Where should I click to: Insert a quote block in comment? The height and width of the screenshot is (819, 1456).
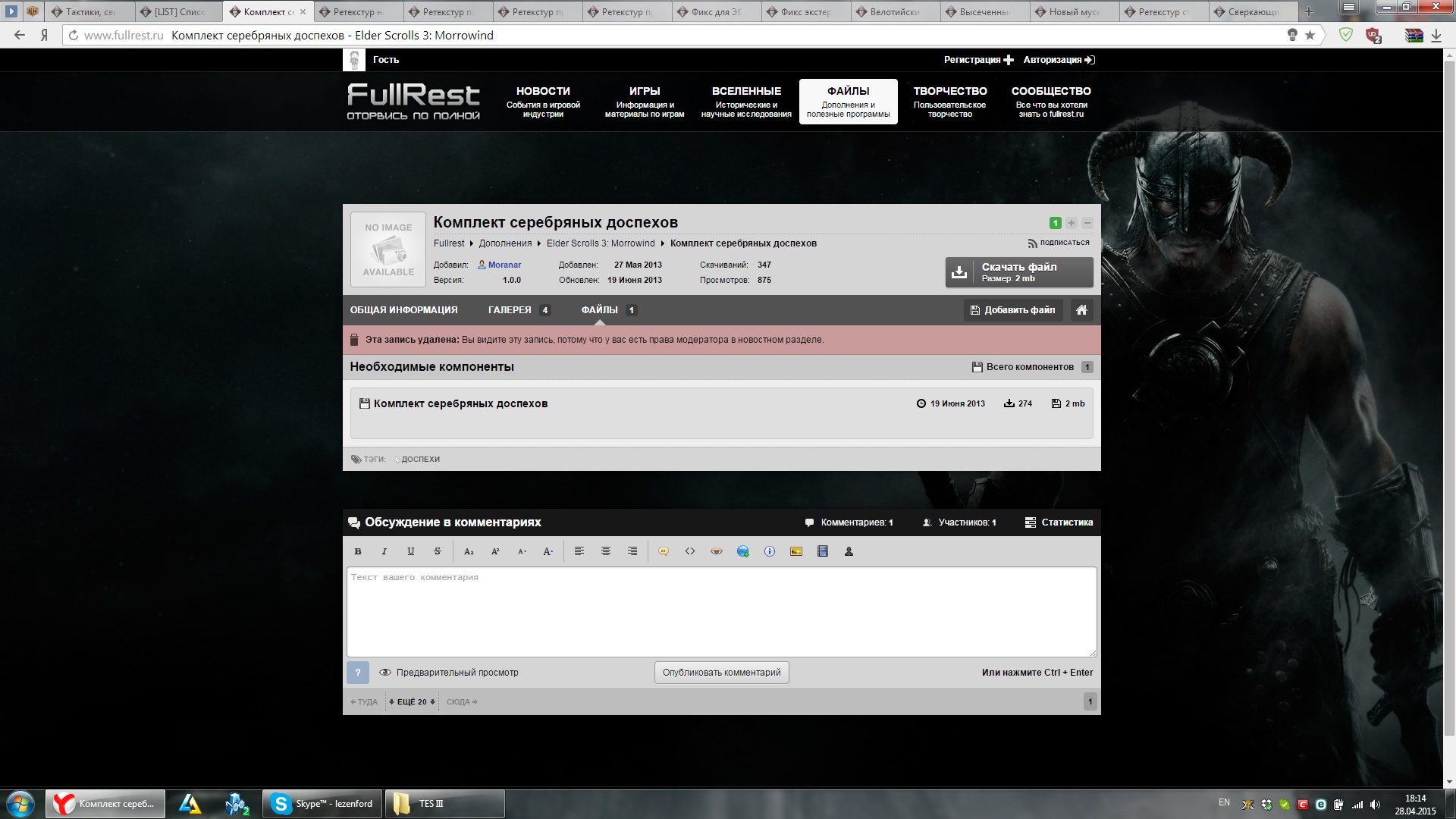[x=664, y=551]
